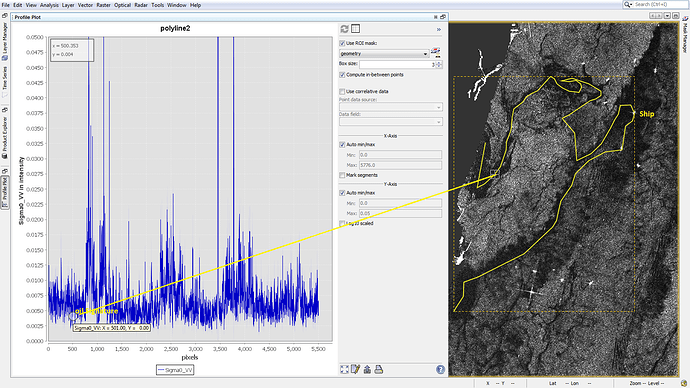Click the export plot icon
This screenshot has width=690, height=388.
click(x=367, y=370)
